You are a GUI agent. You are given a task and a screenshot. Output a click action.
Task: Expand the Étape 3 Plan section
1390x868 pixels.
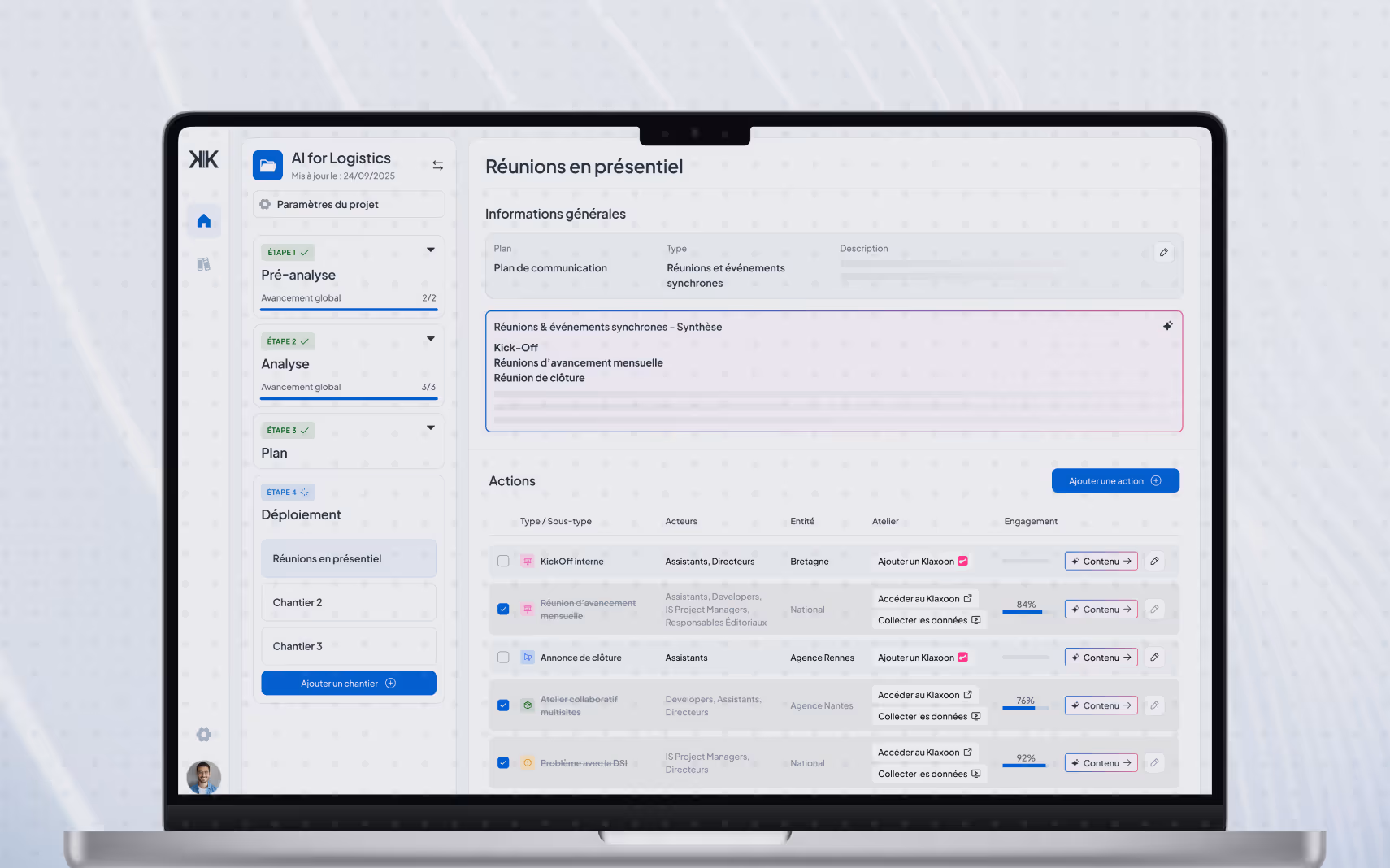tap(431, 427)
